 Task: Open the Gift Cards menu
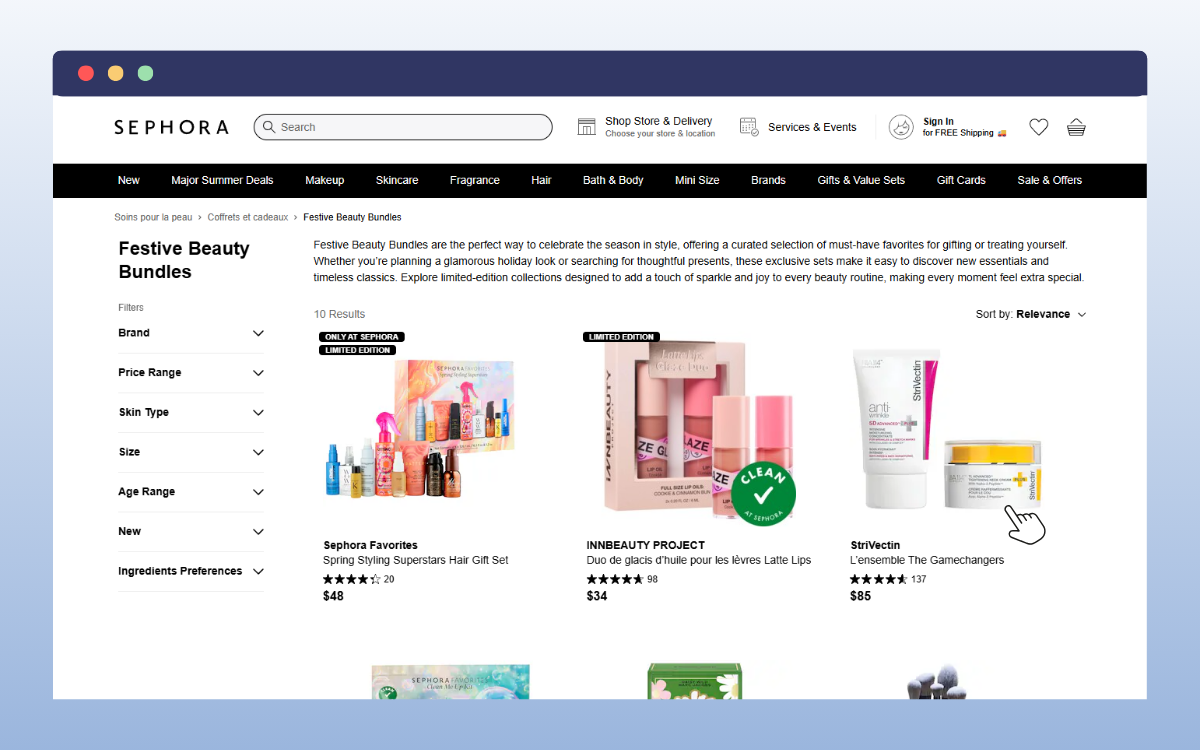tap(961, 180)
